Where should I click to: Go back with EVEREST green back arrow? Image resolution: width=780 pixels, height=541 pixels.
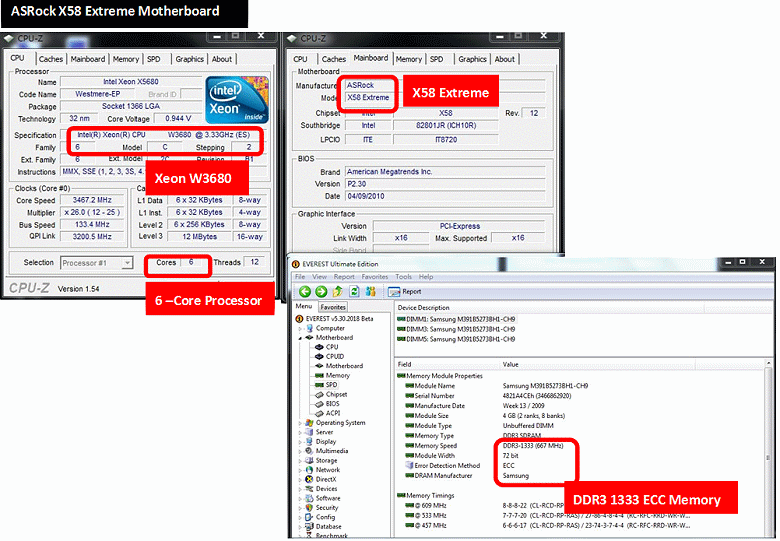tap(305, 292)
